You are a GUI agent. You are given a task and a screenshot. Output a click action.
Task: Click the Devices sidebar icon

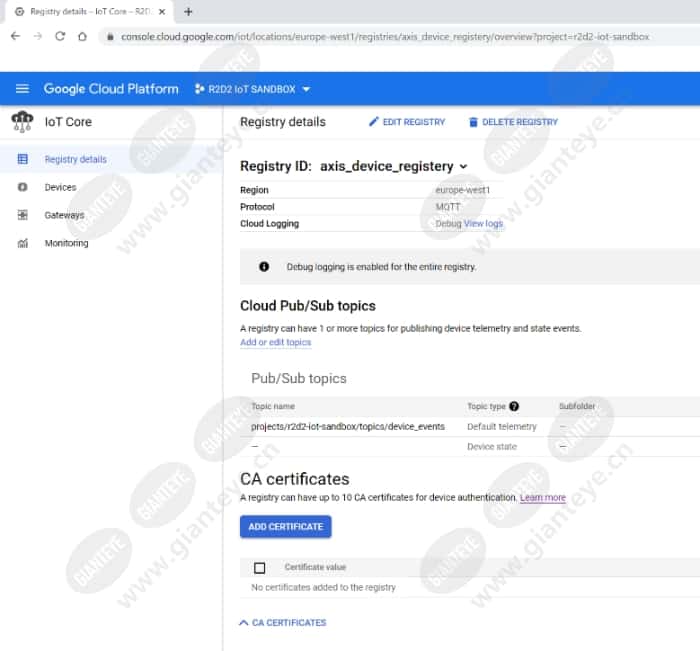point(22,187)
